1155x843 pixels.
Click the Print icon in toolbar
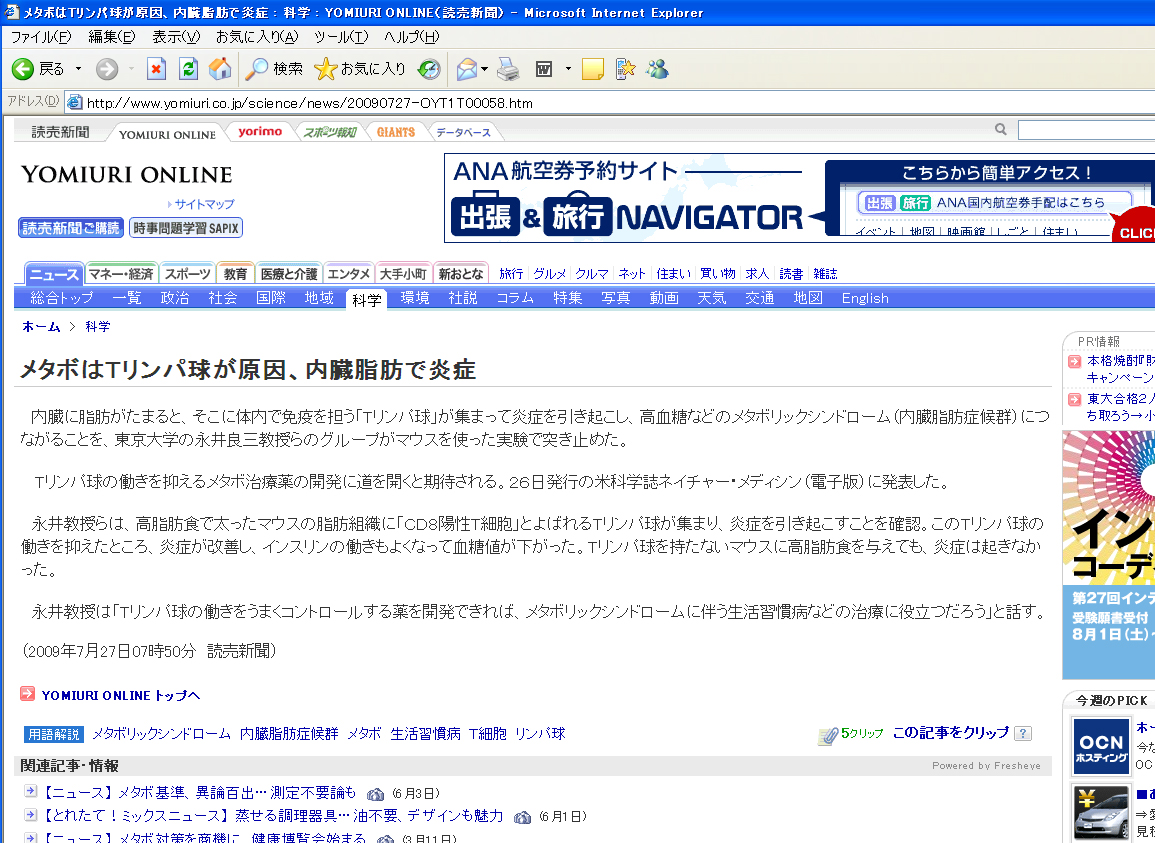(508, 69)
